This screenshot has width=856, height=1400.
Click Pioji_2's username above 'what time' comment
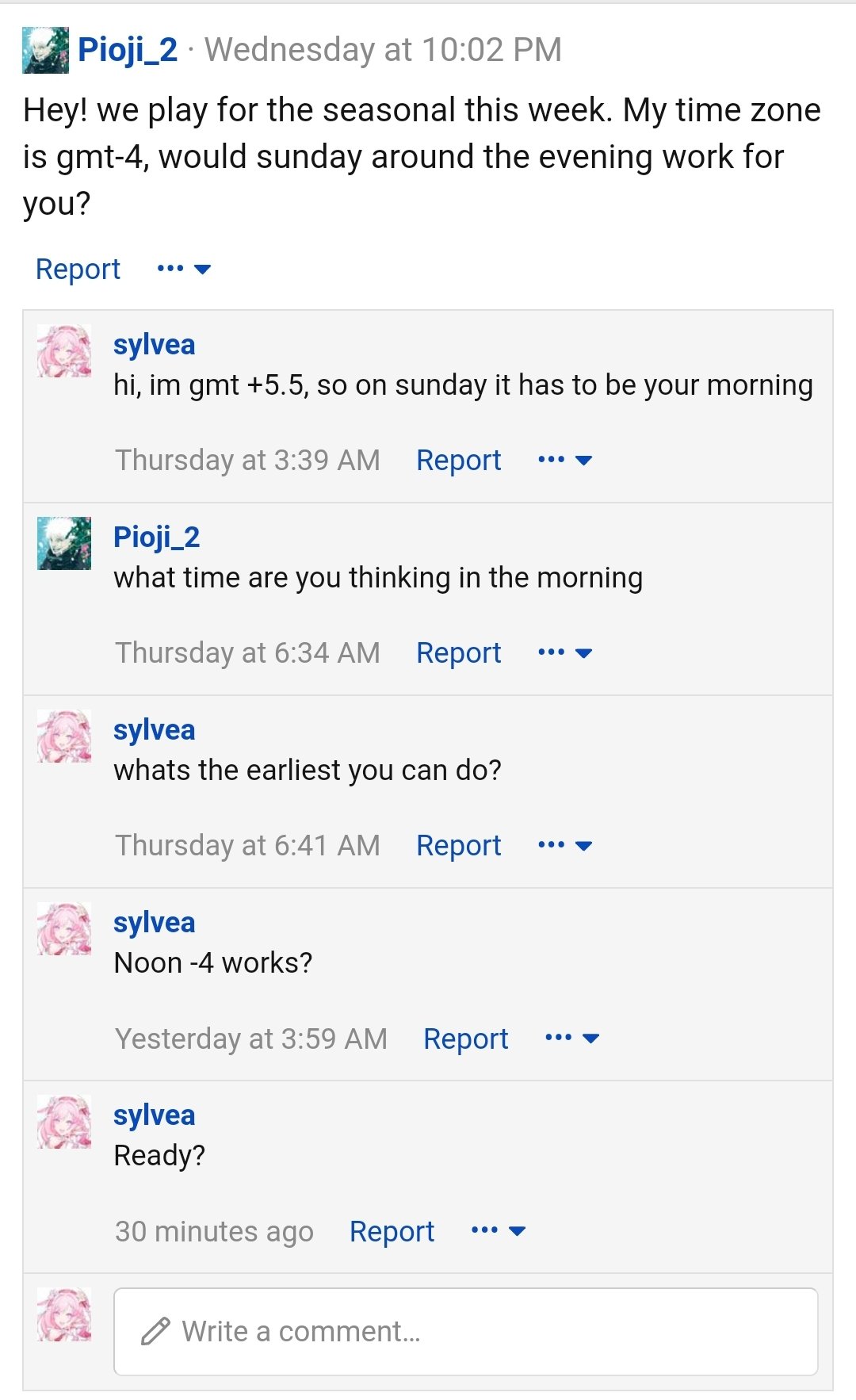coord(156,537)
